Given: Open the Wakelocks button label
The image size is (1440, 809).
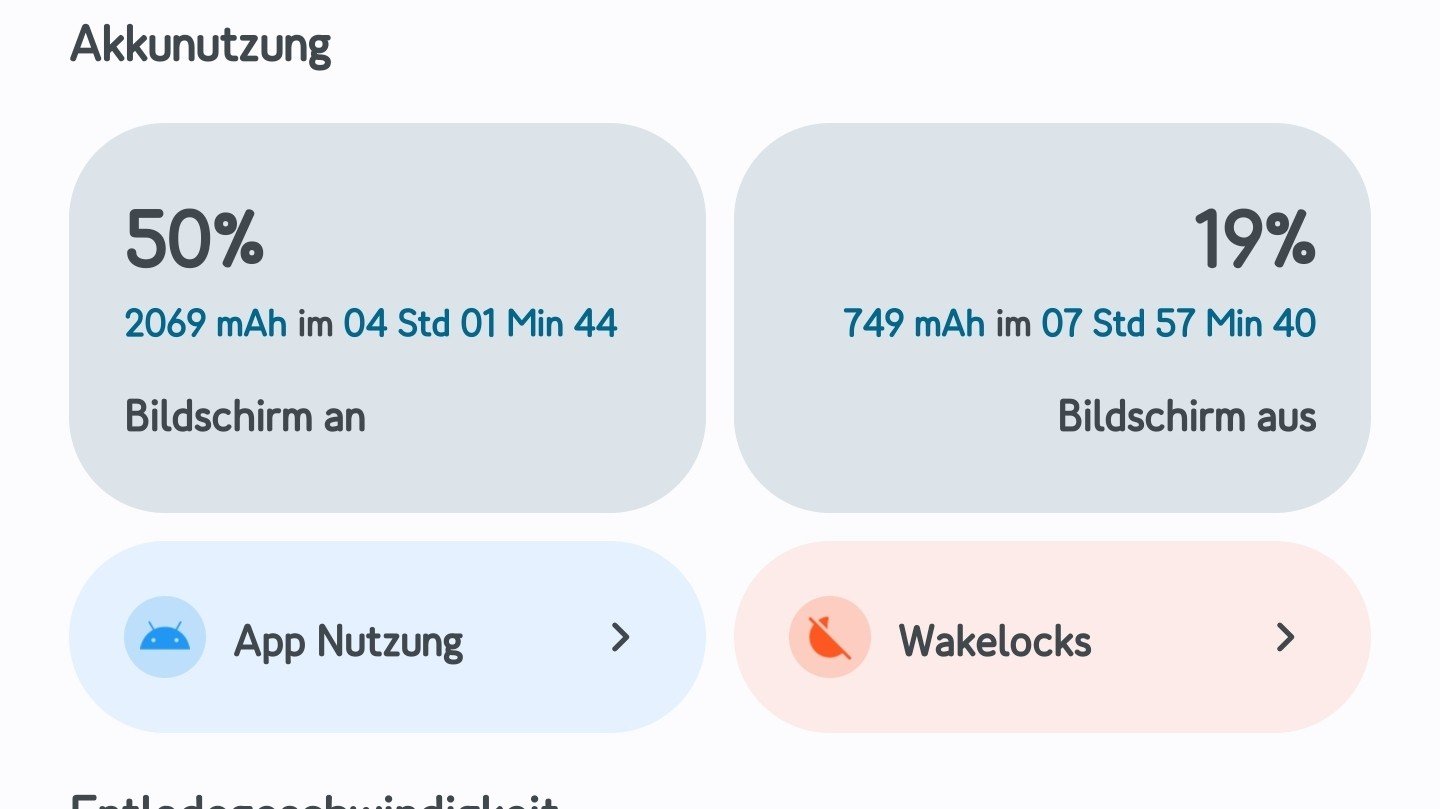Looking at the screenshot, I should click(x=995, y=641).
